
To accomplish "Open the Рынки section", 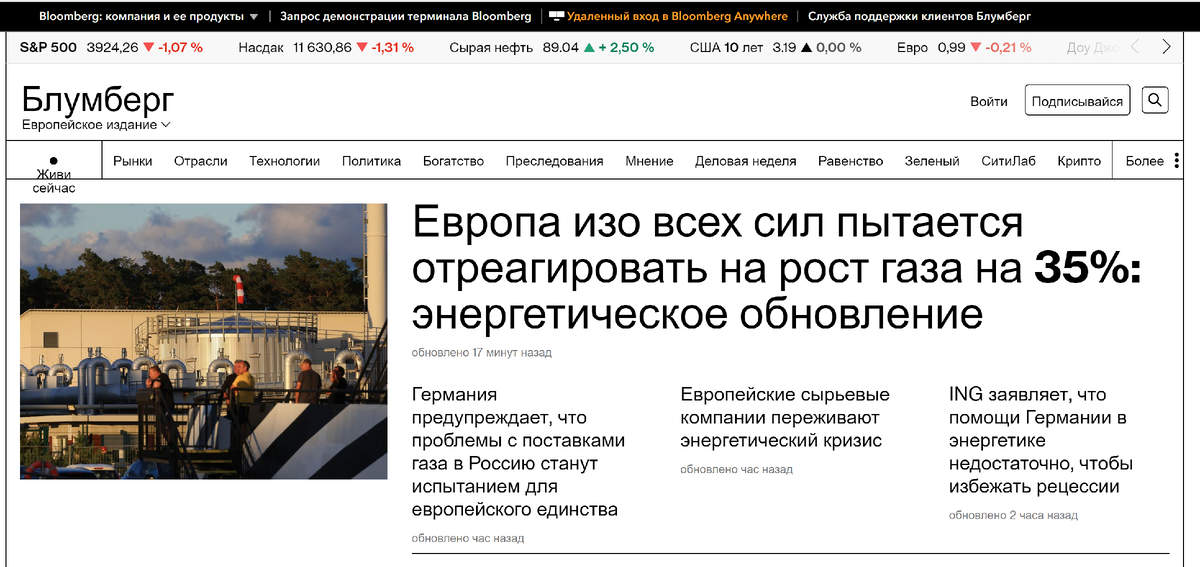I will (133, 161).
